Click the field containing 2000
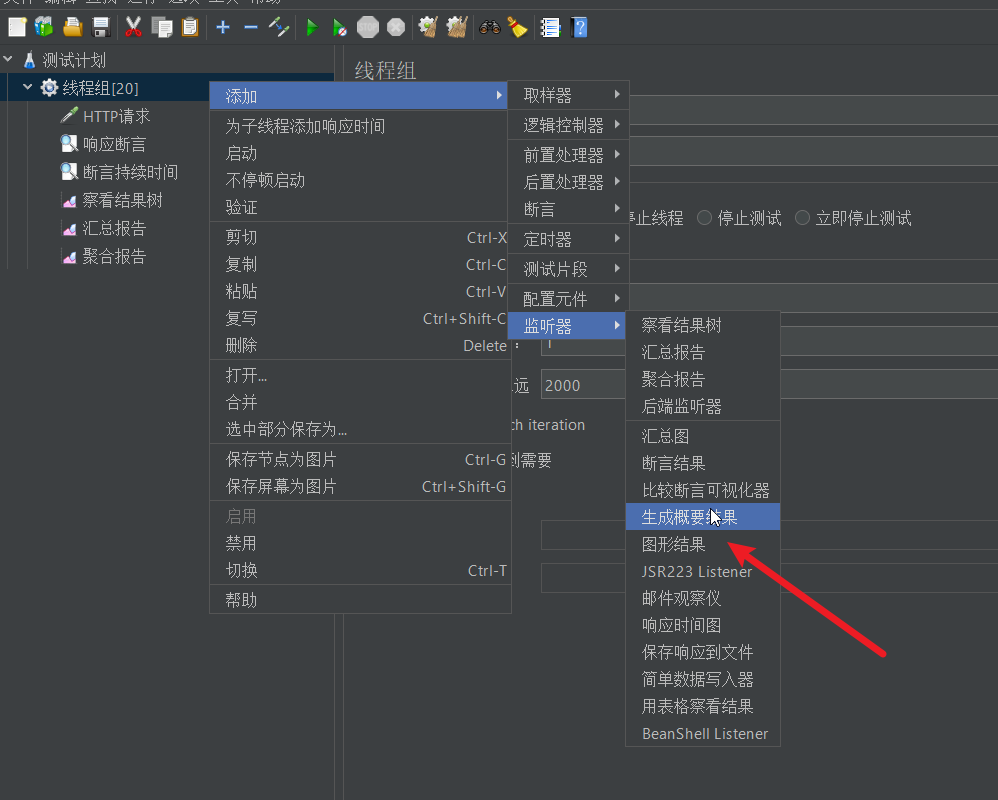The width and height of the screenshot is (998, 800). (x=583, y=385)
